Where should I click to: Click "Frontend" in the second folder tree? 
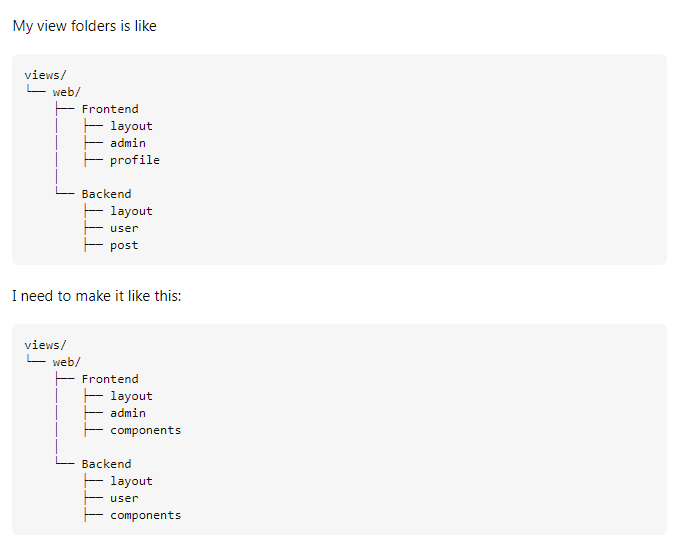point(110,379)
